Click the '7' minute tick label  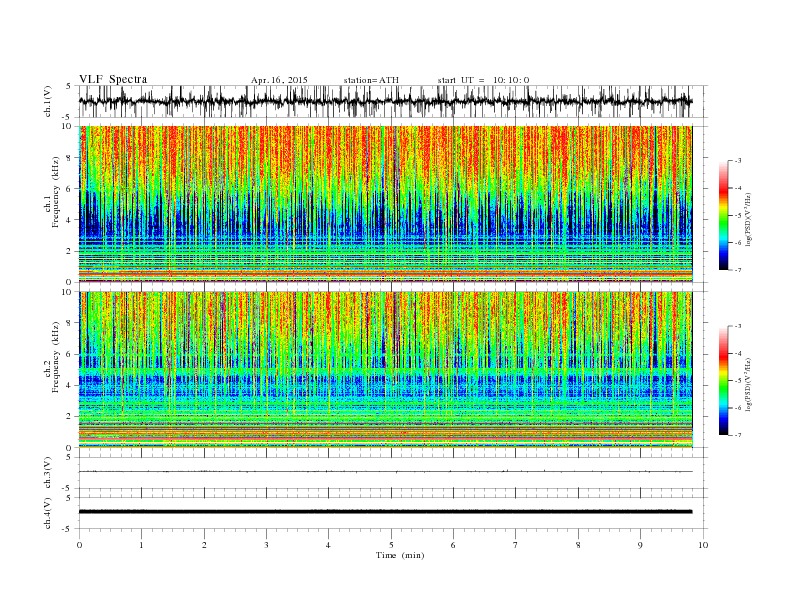click(x=516, y=545)
